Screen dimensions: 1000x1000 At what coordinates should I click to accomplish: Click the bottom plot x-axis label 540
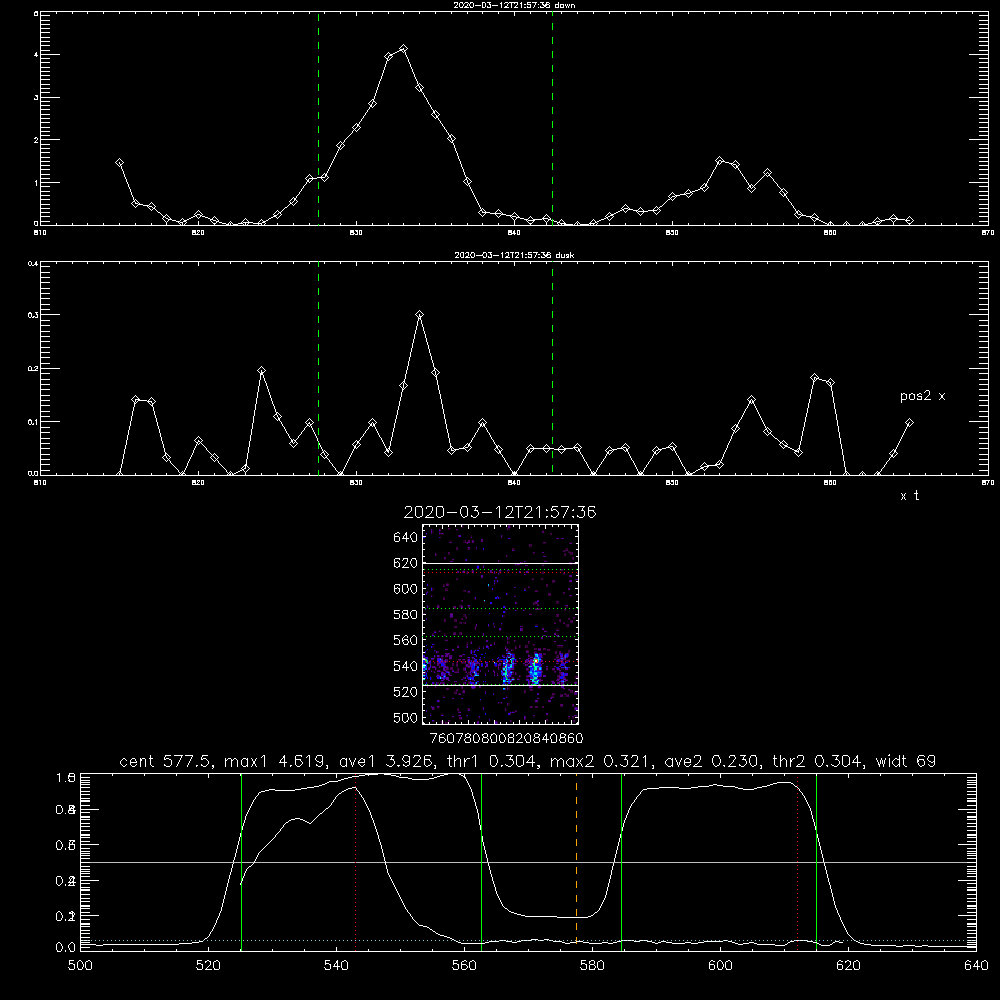click(x=336, y=966)
